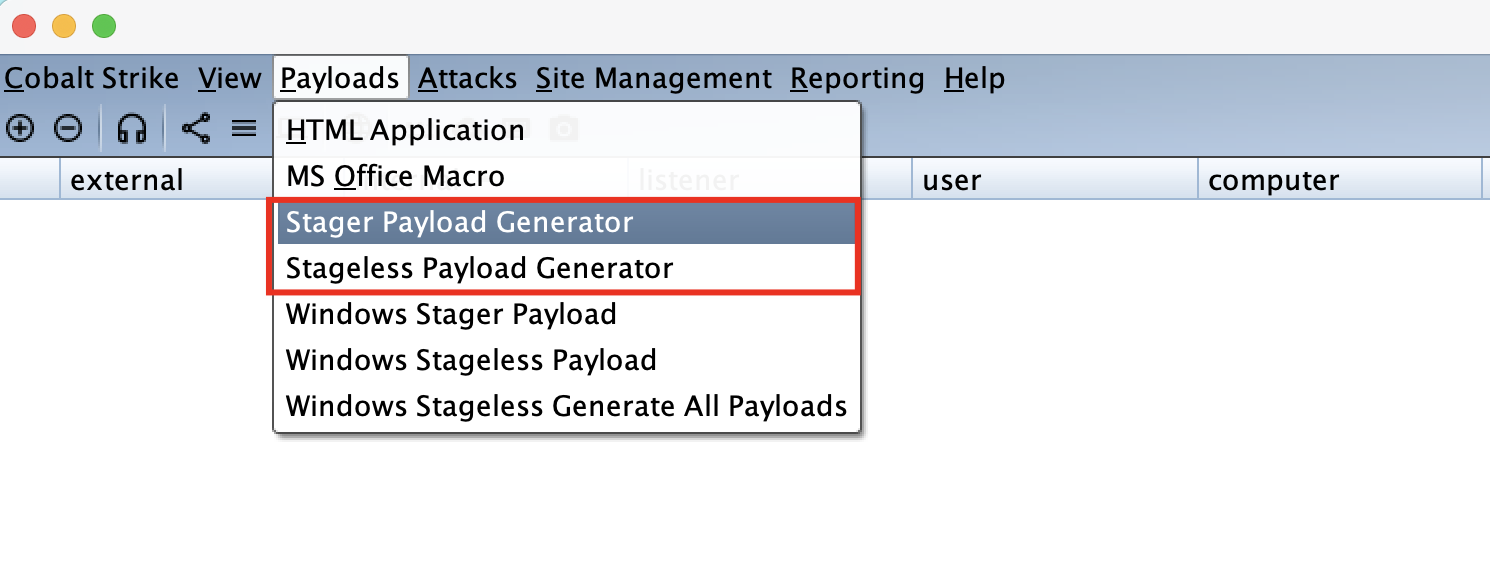Switch to session table view with the three-lines icon
This screenshot has height=580, width=1490.
click(244, 128)
